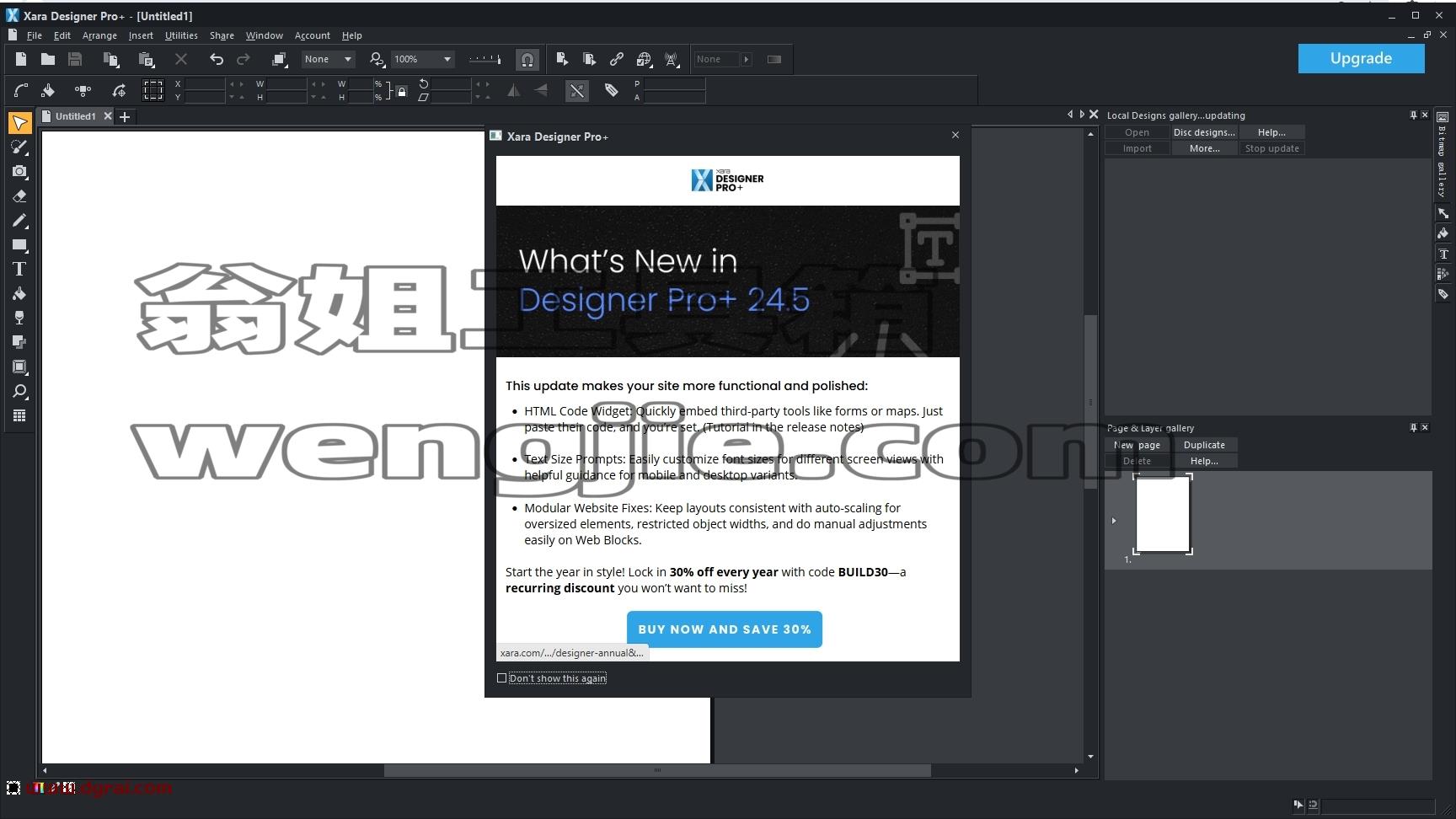Viewport: 1456px width, 819px height.
Task: Click the New page button
Action: click(1137, 445)
